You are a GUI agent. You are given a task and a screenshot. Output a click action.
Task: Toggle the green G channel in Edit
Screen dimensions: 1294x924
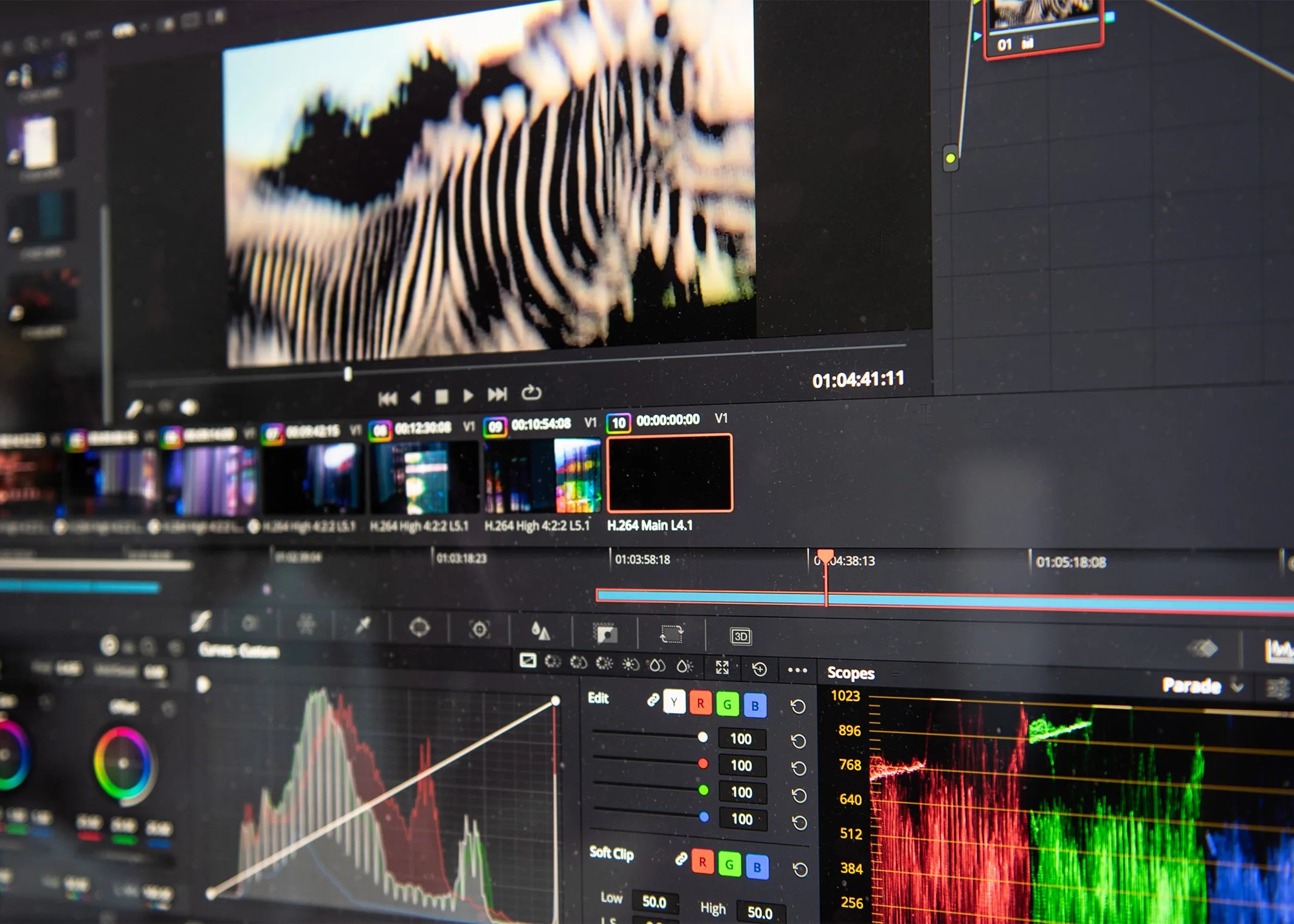tap(728, 705)
